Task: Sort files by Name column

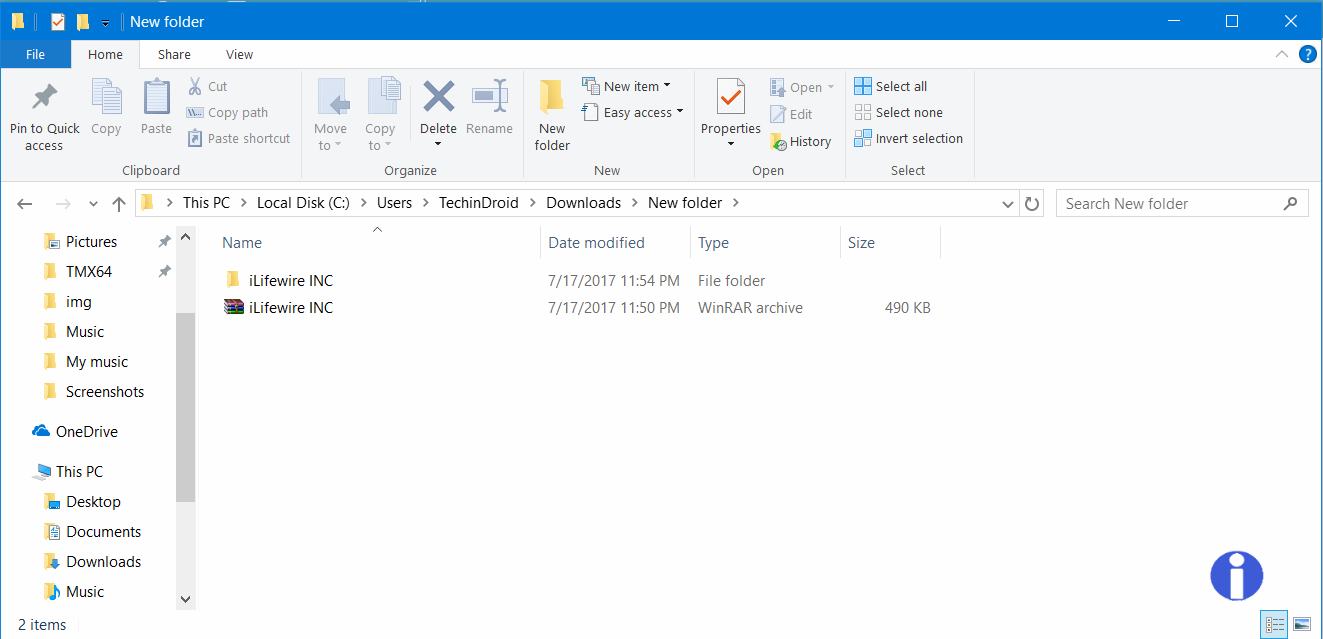Action: (242, 242)
